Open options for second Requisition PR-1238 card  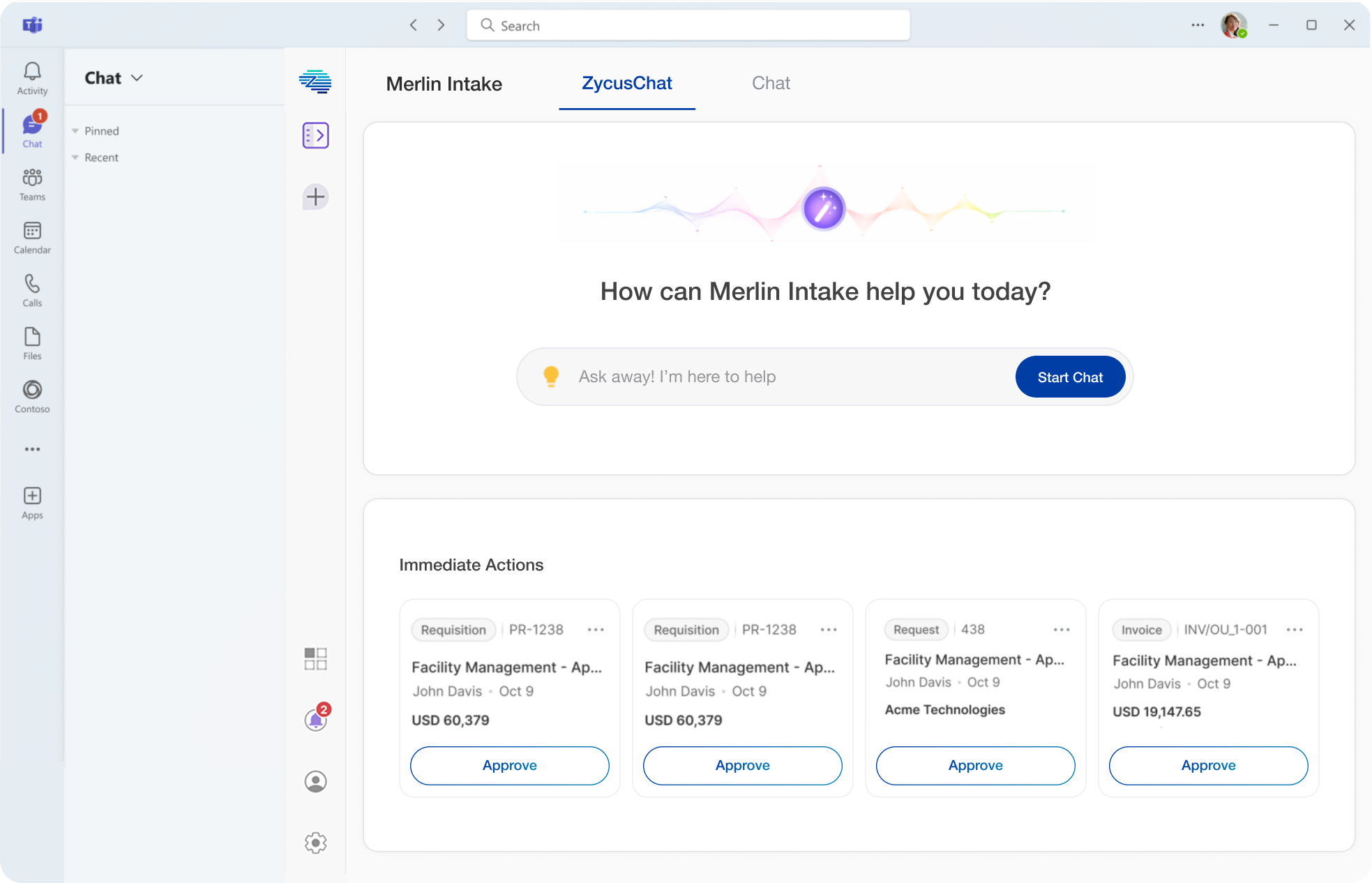[x=829, y=630]
